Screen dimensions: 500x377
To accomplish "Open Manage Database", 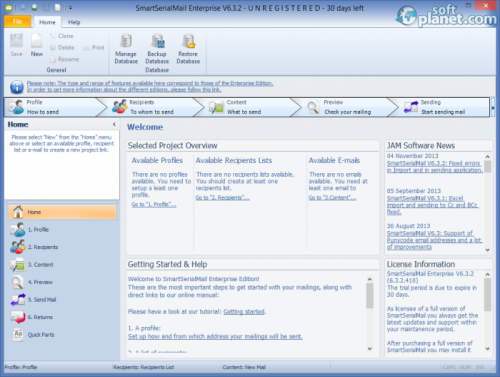I will coord(126,49).
